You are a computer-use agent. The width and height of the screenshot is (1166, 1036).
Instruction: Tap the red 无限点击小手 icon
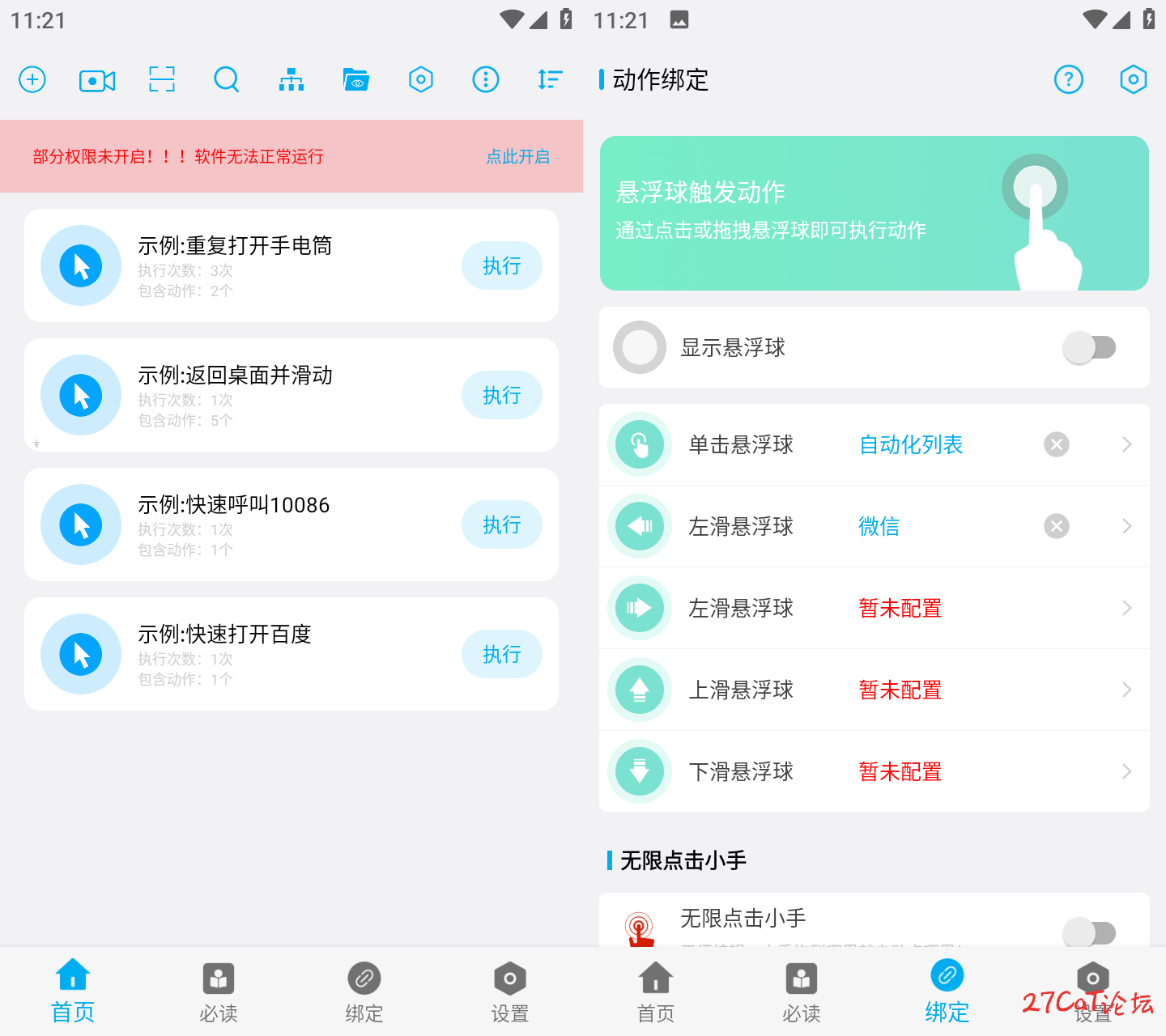pos(640,929)
